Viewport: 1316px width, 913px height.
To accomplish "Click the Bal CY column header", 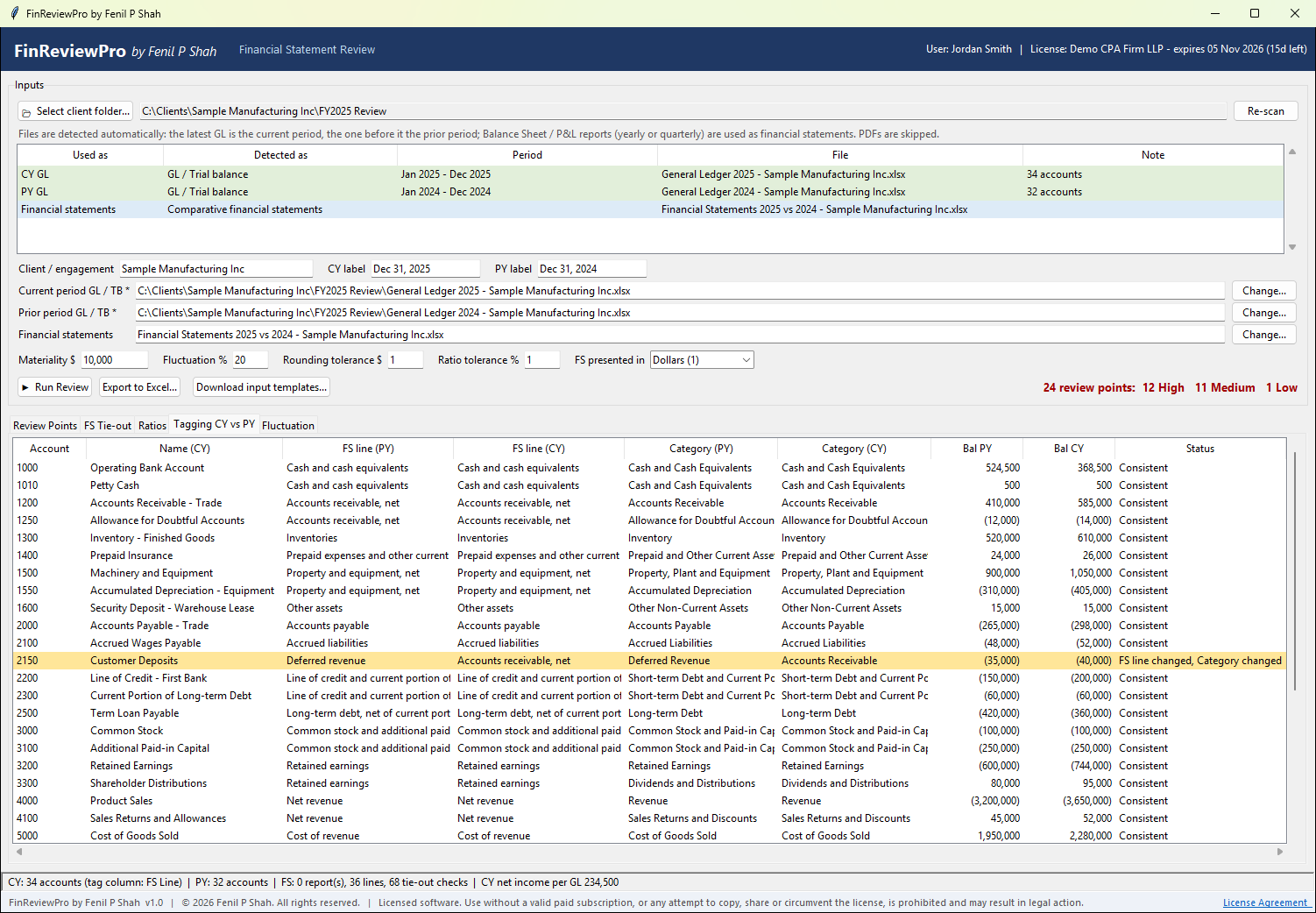I will [x=1069, y=449].
